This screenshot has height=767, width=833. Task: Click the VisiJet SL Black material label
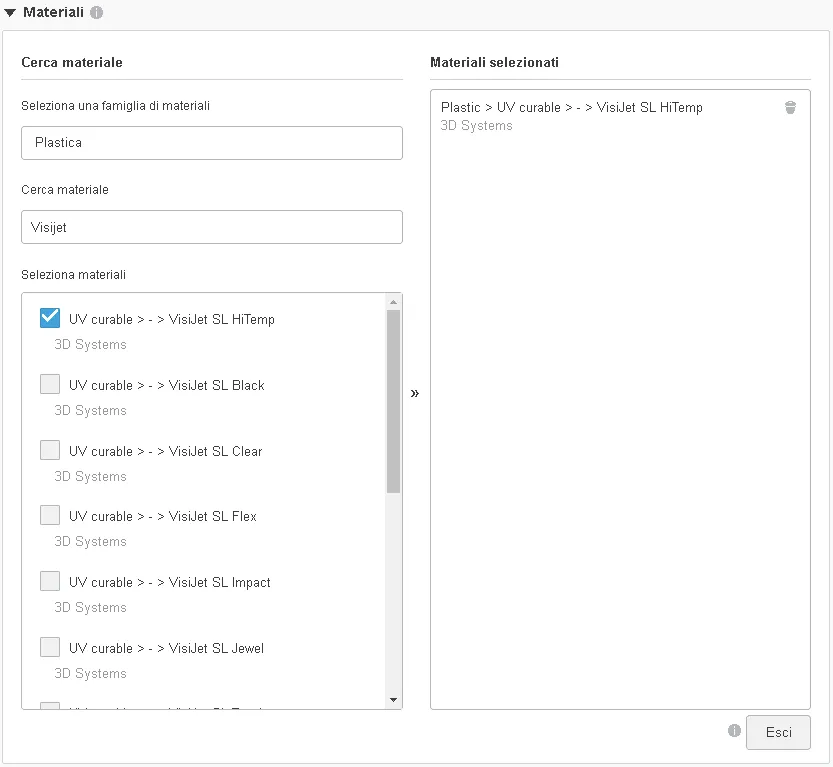click(x=166, y=385)
